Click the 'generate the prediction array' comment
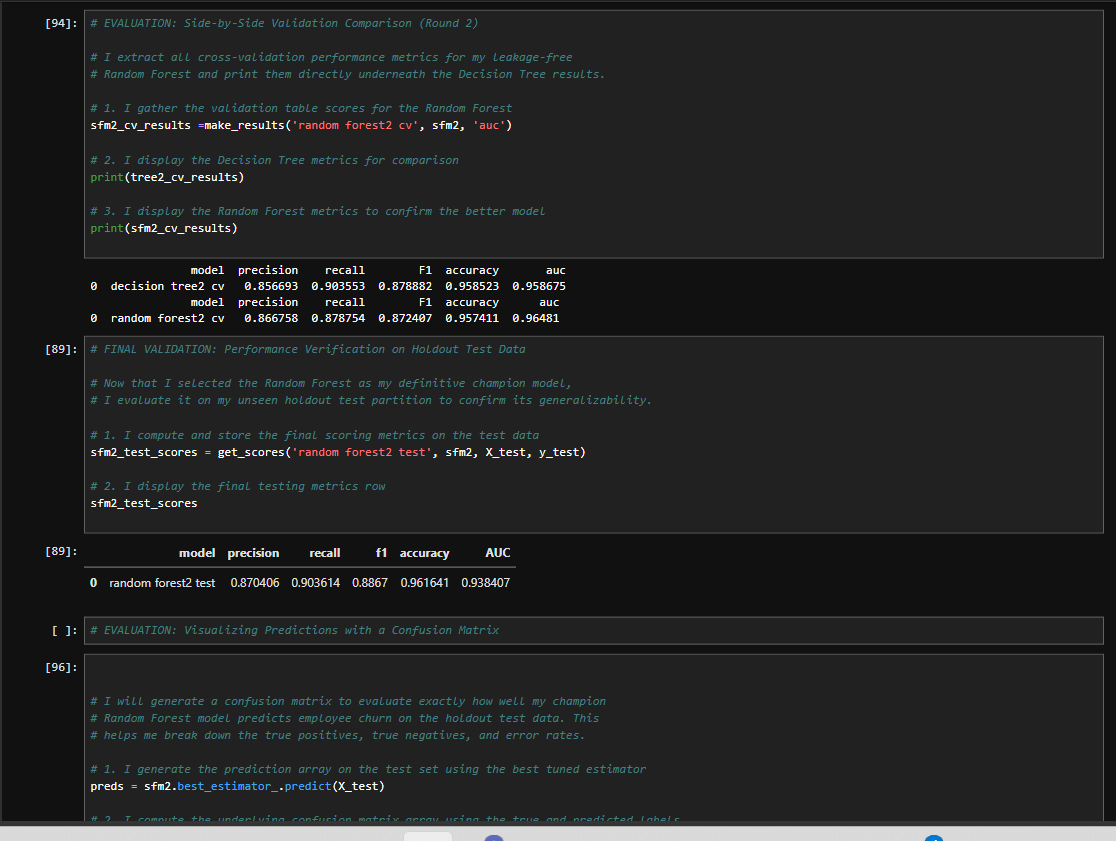1116x841 pixels. point(368,769)
